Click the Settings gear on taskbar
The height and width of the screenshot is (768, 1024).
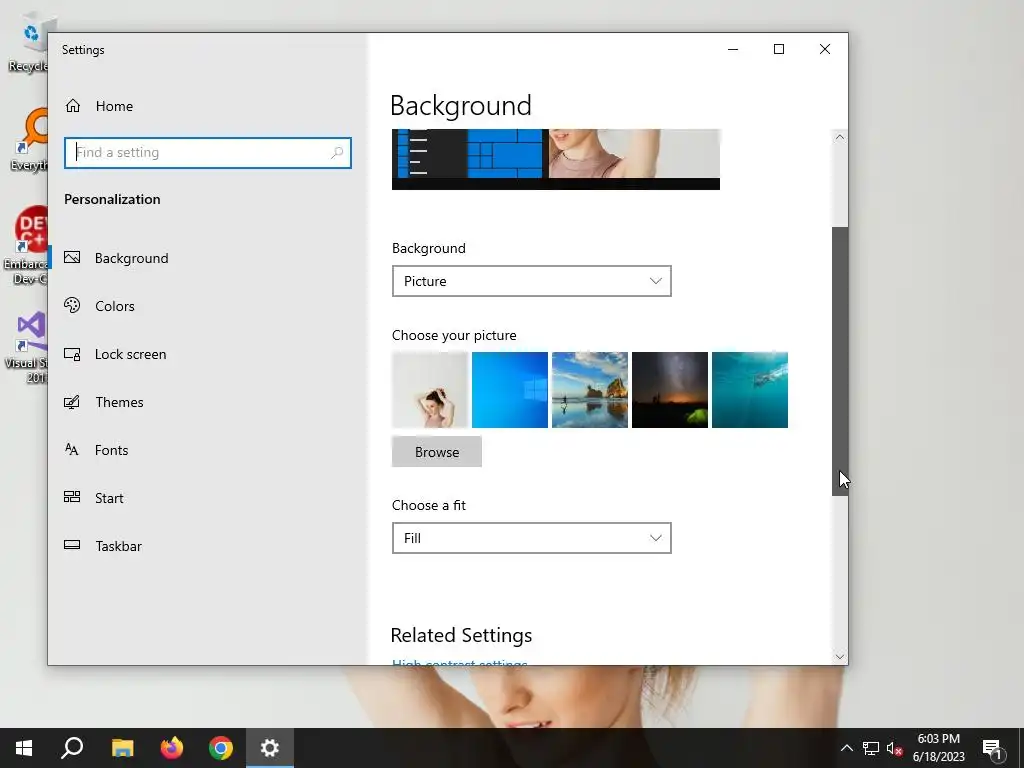[x=270, y=748]
